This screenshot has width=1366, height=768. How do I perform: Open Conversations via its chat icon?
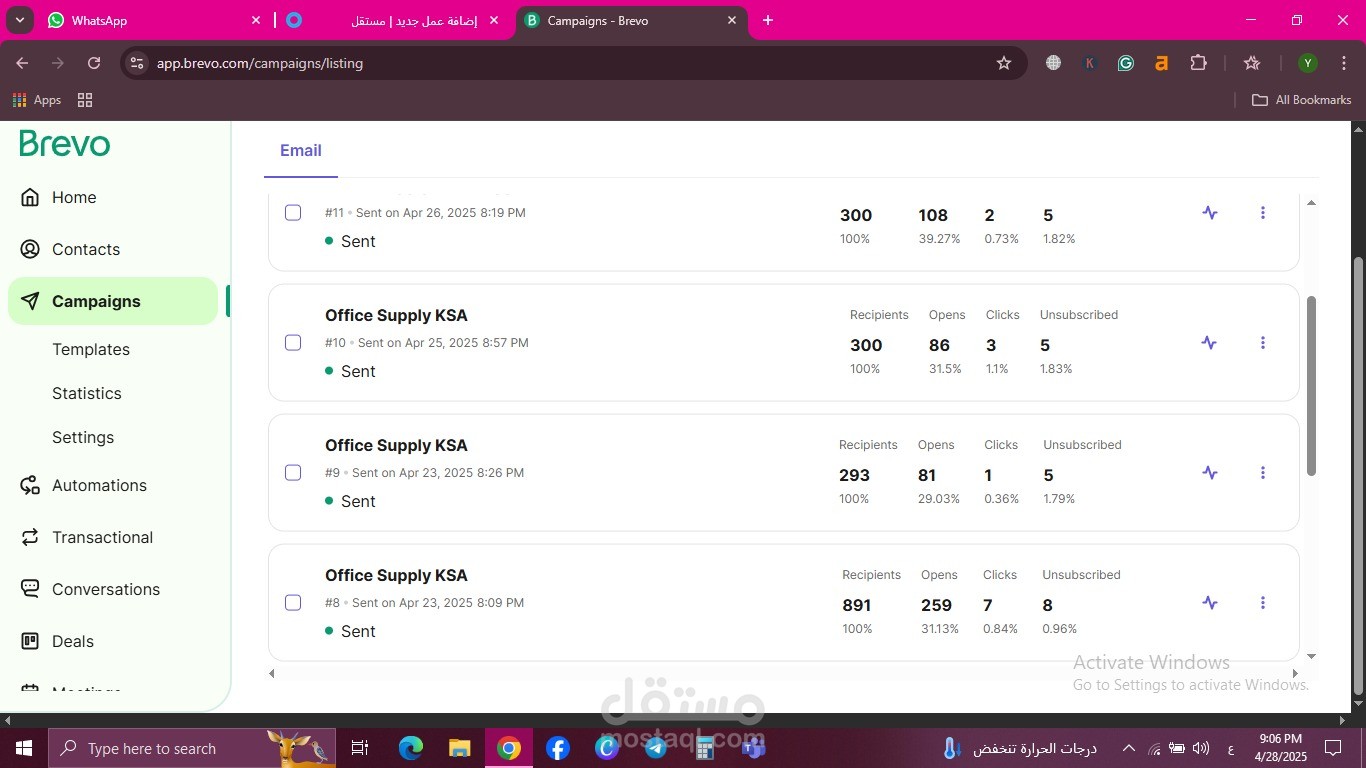point(31,589)
